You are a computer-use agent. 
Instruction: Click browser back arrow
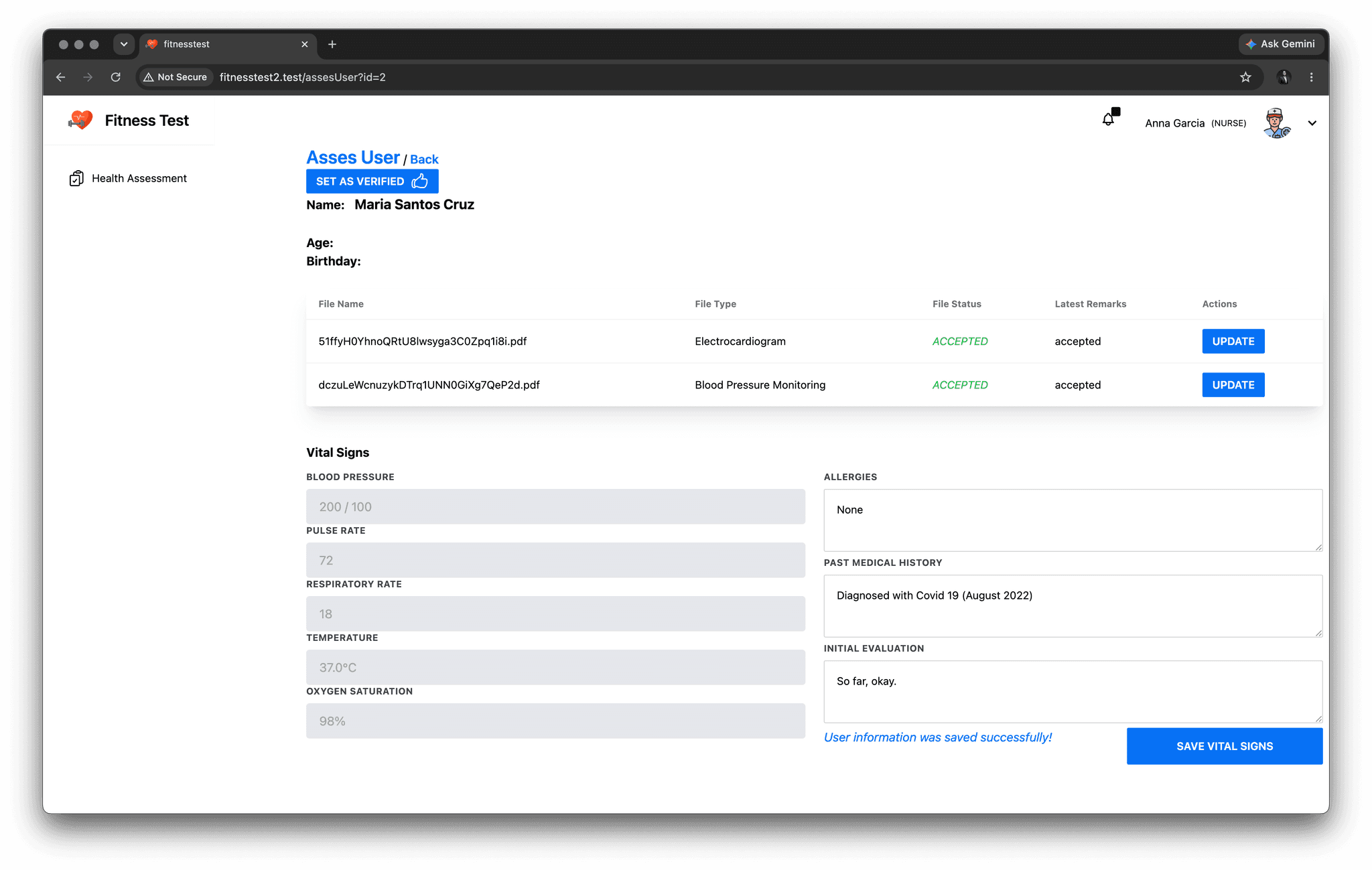(x=61, y=77)
